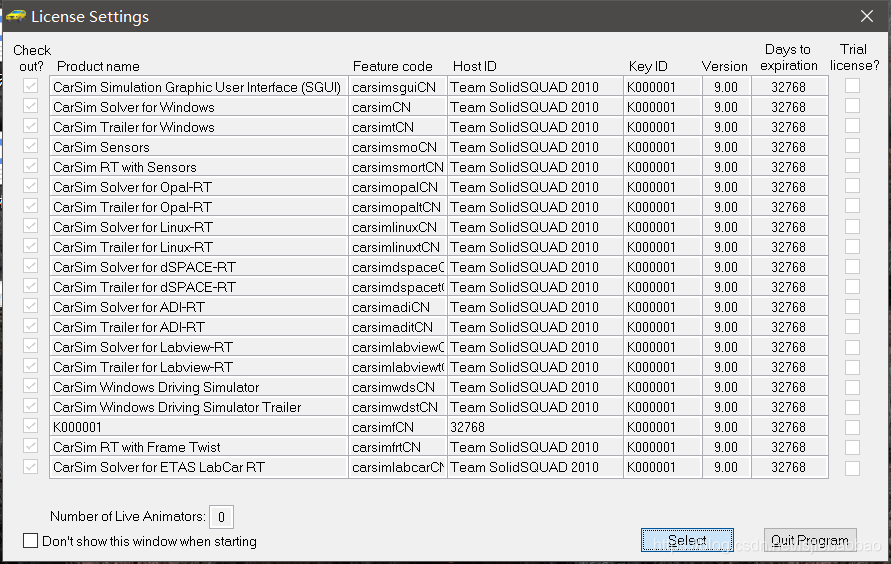
Task: Check trial license for CarSim Solver for dSPACE-RT
Action: click(852, 266)
